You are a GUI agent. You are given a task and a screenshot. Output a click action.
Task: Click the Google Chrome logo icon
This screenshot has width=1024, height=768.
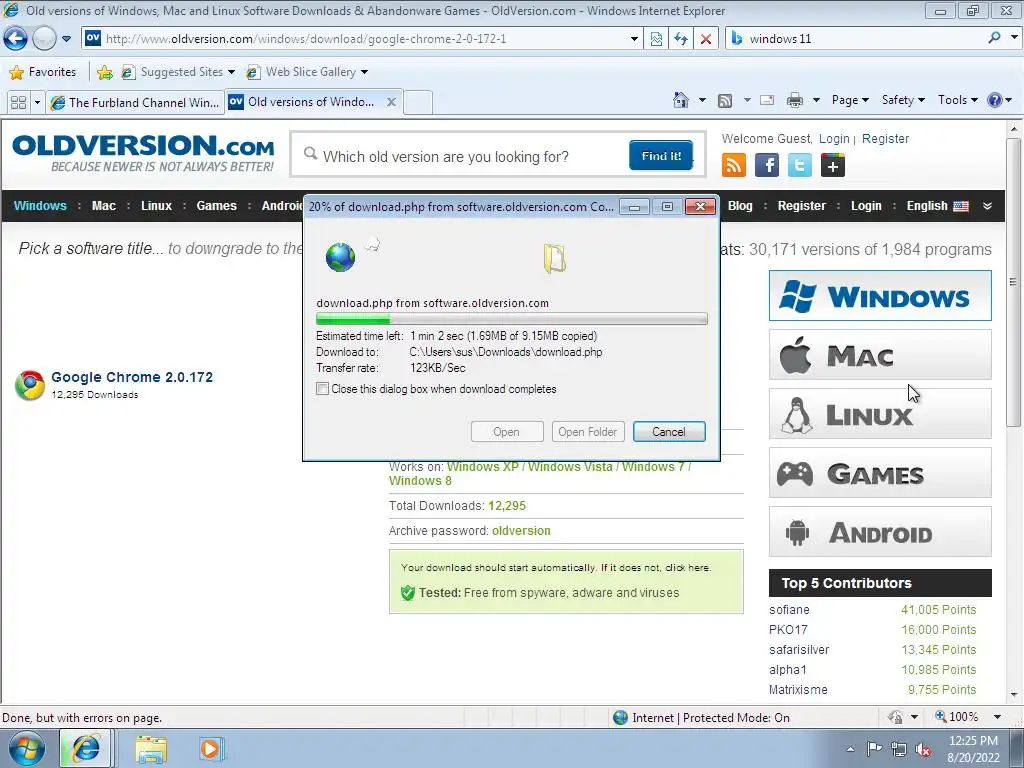(x=30, y=385)
